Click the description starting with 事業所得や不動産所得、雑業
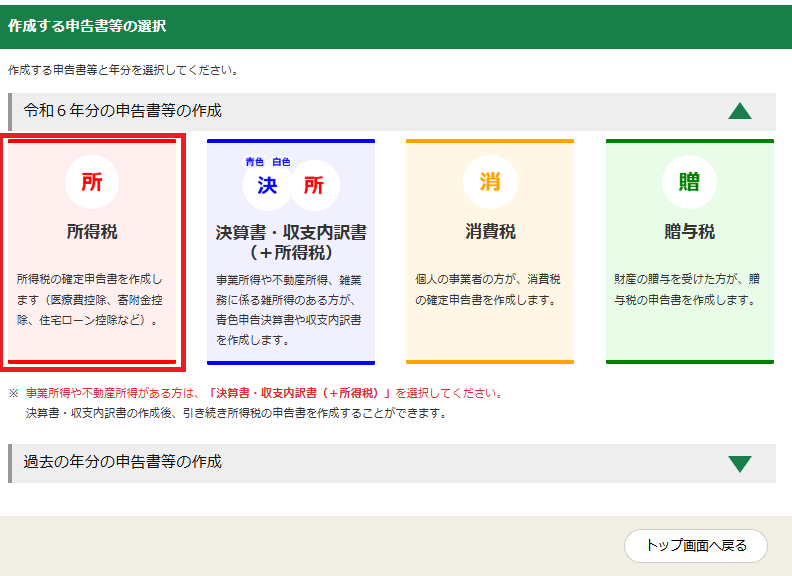The image size is (792, 576). (289, 310)
